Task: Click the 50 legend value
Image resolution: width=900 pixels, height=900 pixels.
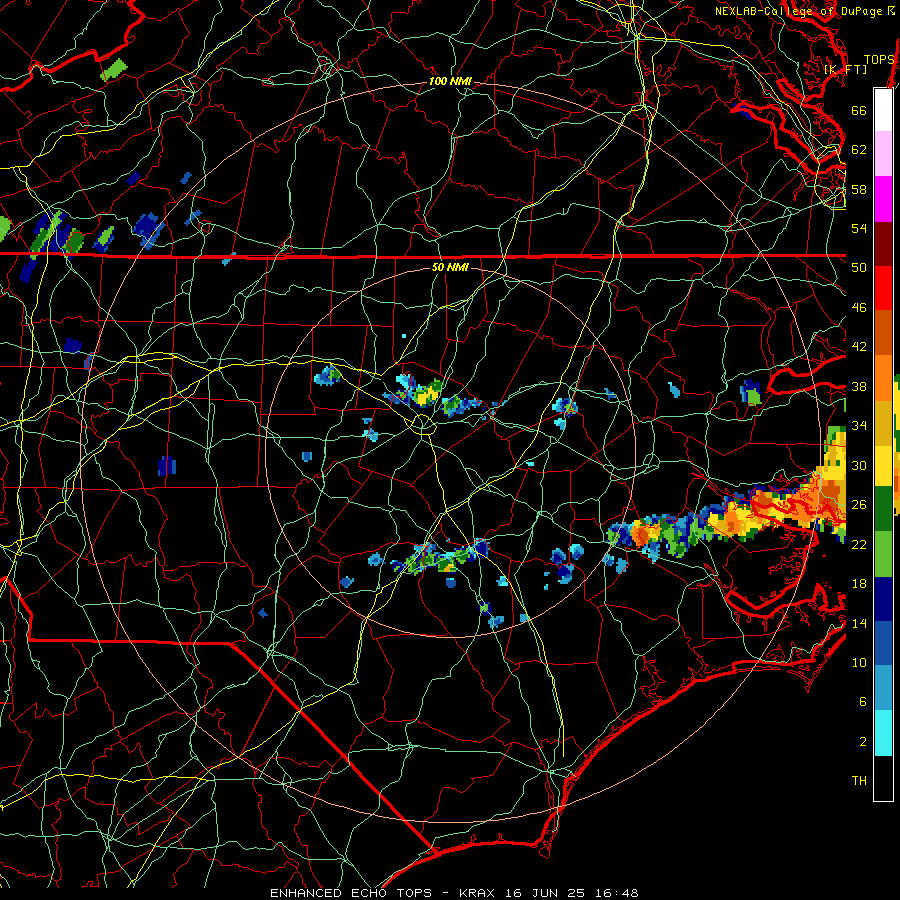Action: [859, 268]
